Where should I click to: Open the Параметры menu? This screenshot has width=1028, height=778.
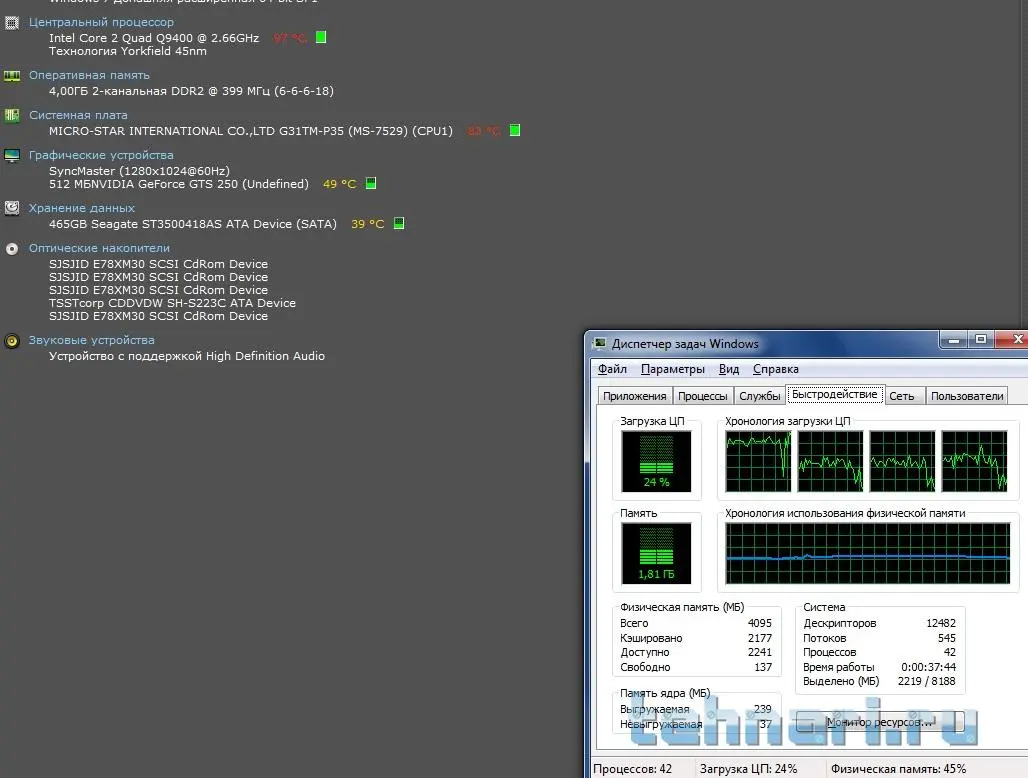[673, 369]
